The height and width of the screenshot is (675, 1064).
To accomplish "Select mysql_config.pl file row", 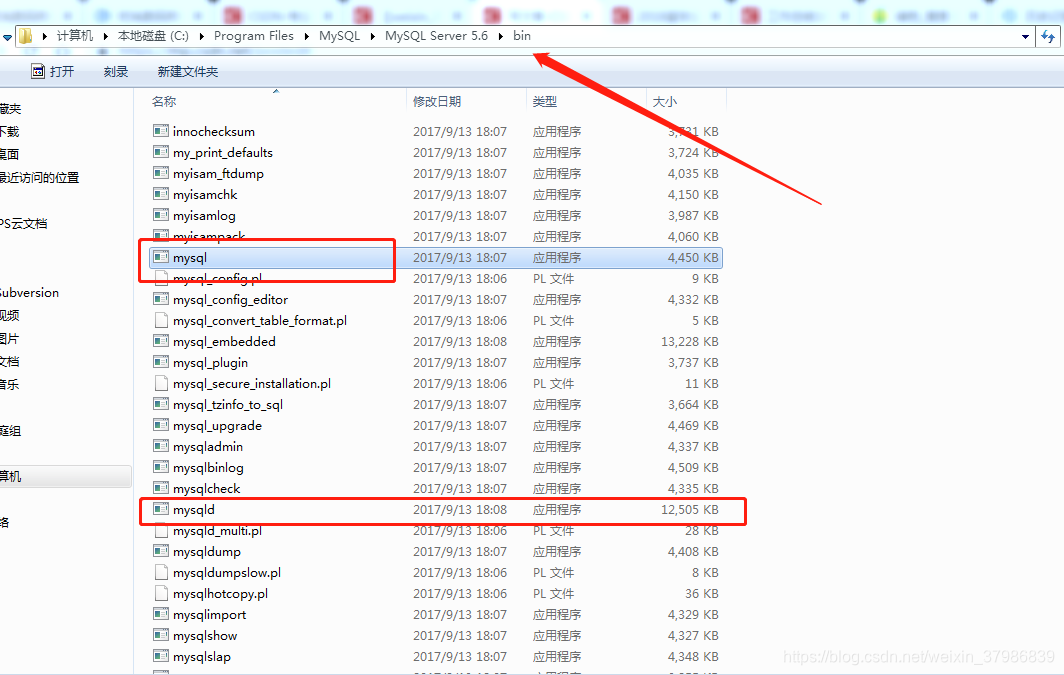I will click(x=435, y=278).
